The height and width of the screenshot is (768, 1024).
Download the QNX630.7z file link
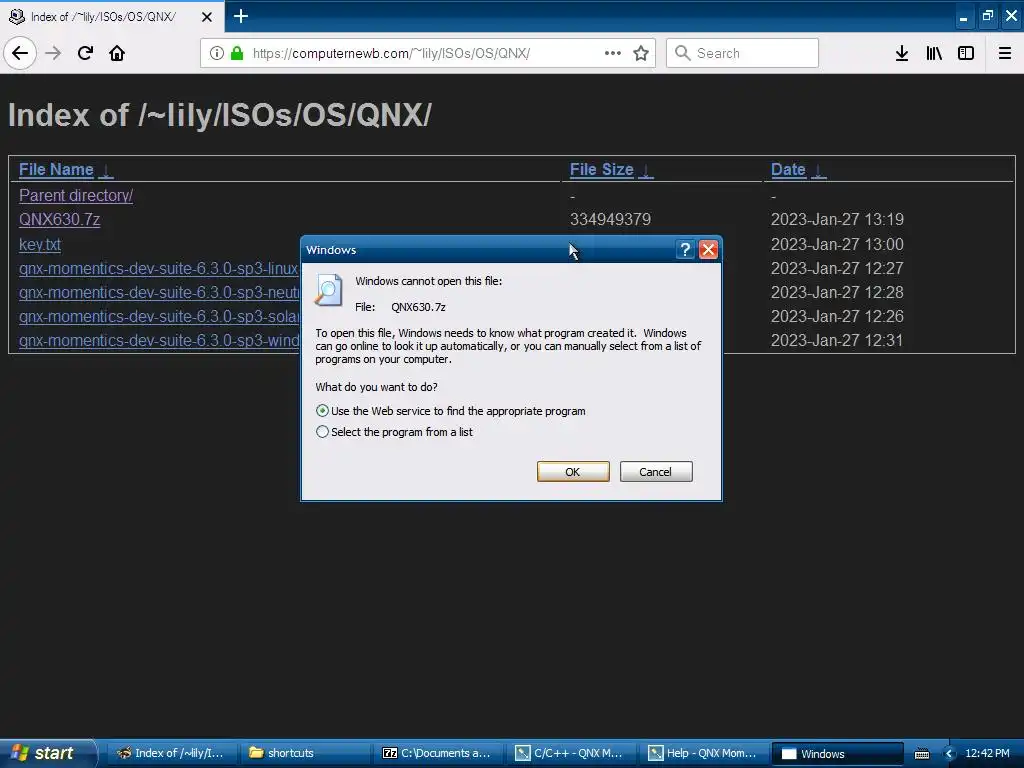click(59, 219)
